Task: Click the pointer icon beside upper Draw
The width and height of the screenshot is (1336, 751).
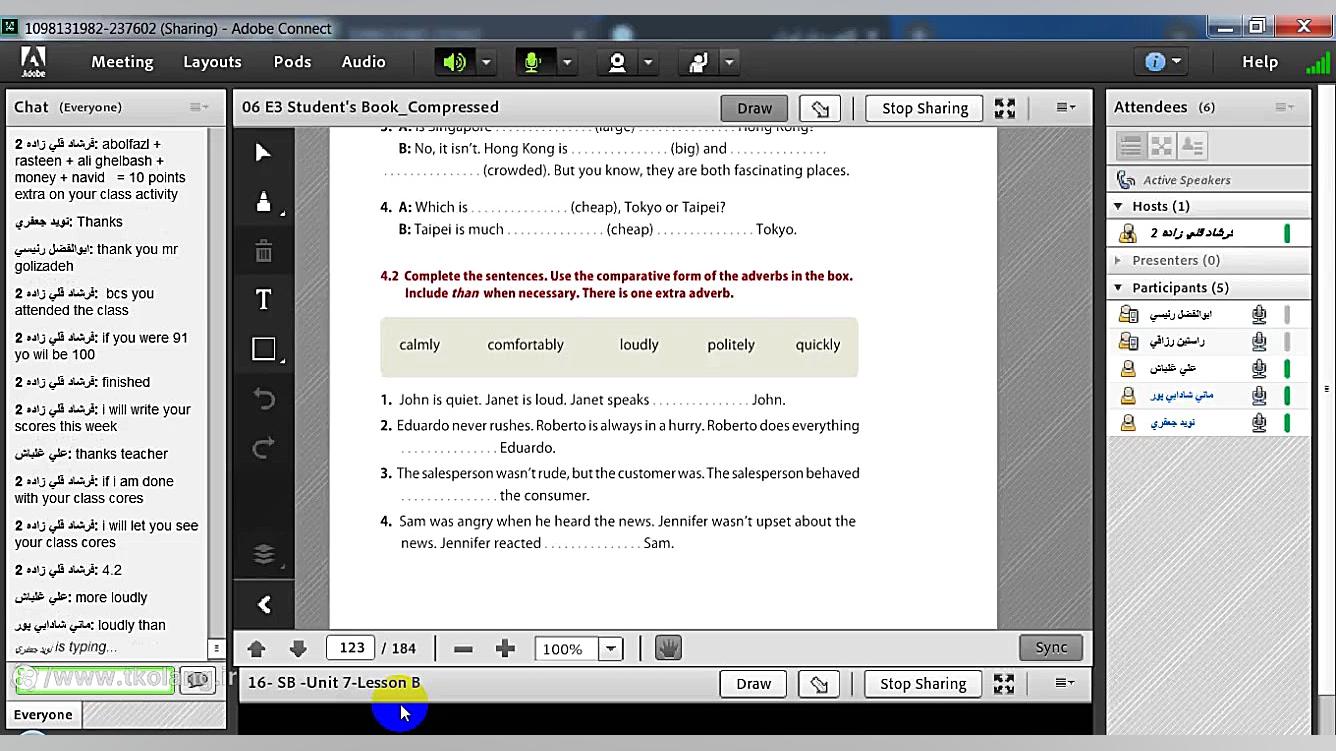Action: 820,108
